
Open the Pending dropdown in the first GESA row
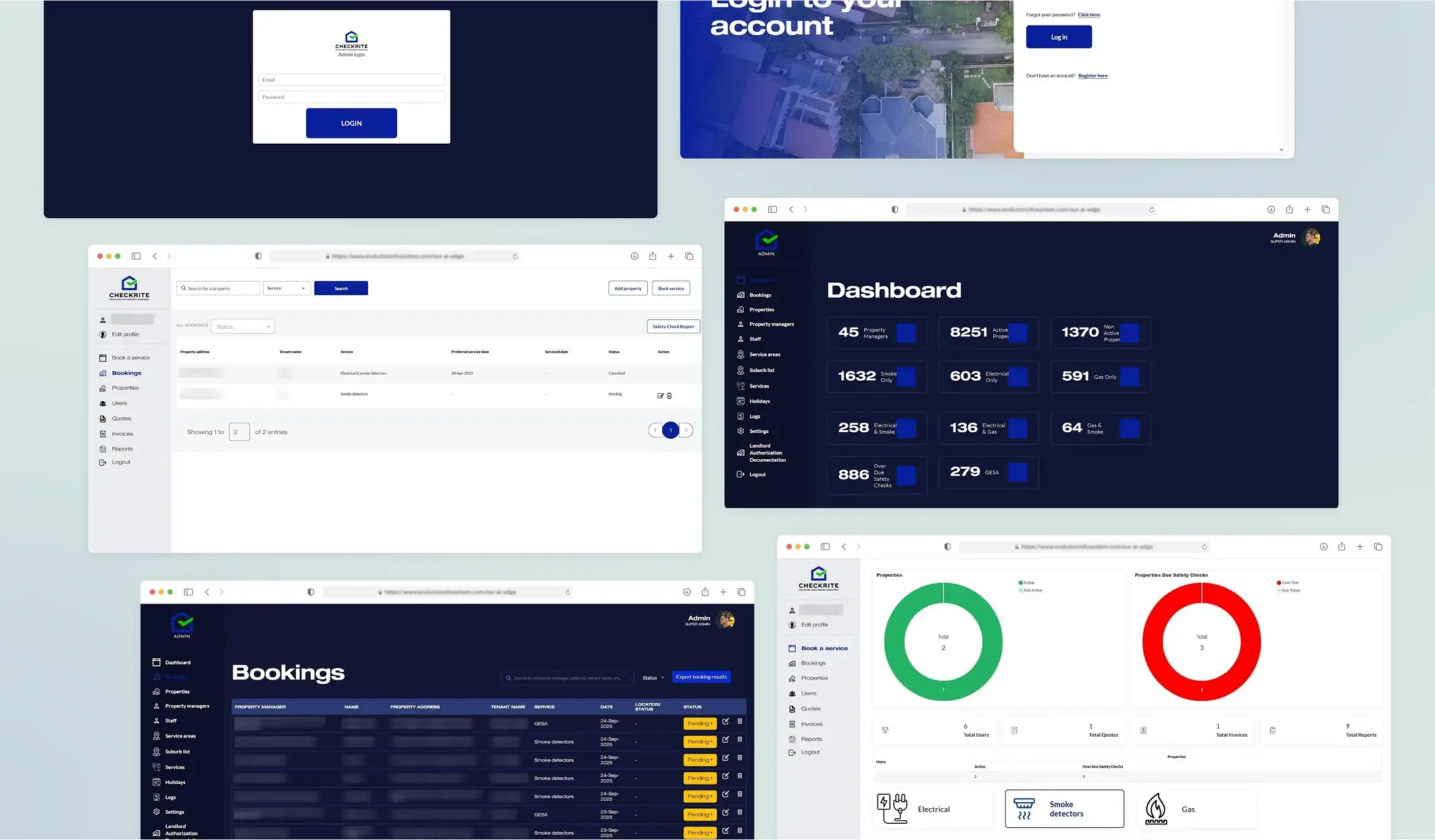click(699, 723)
